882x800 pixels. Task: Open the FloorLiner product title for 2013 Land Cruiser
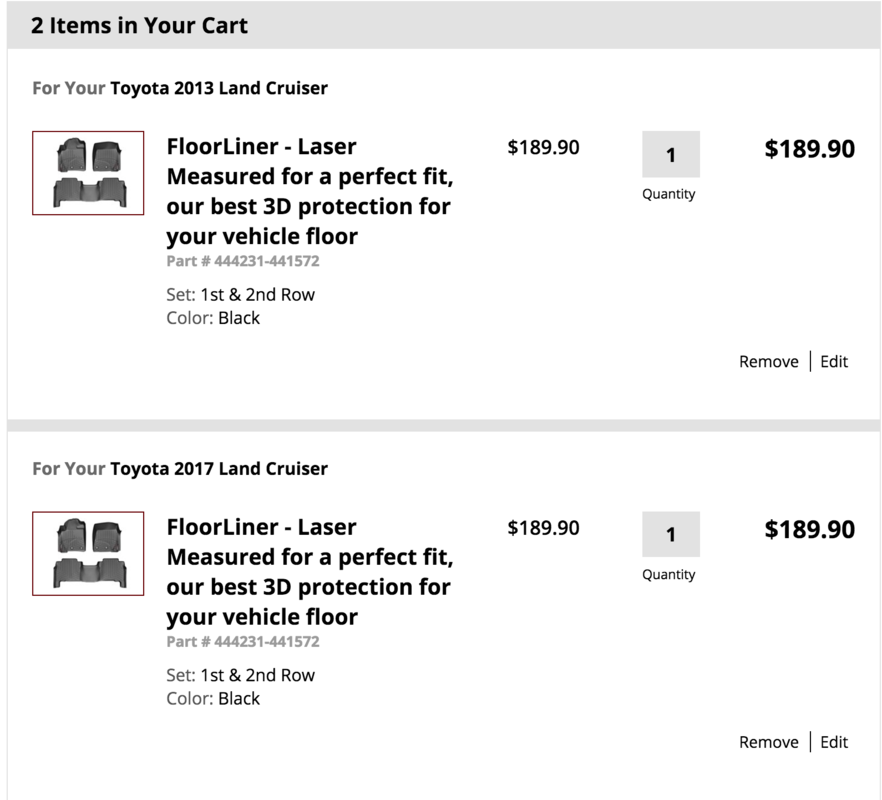pos(308,191)
